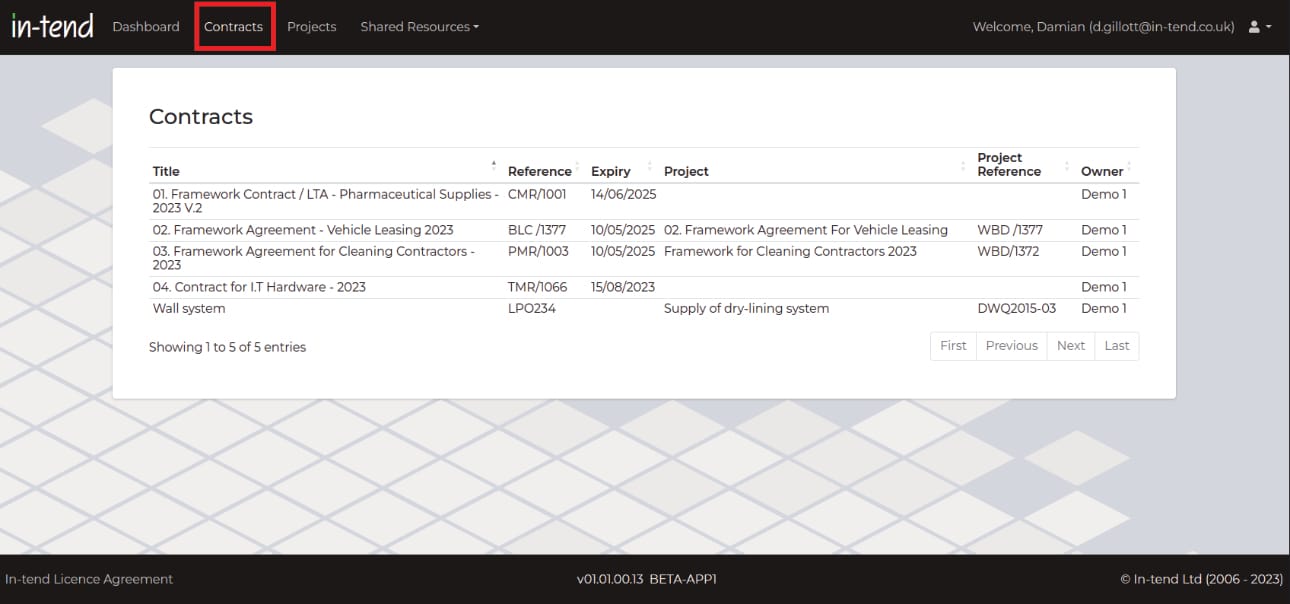The image size is (1290, 604).
Task: Click the Last page control
Action: (1116, 345)
